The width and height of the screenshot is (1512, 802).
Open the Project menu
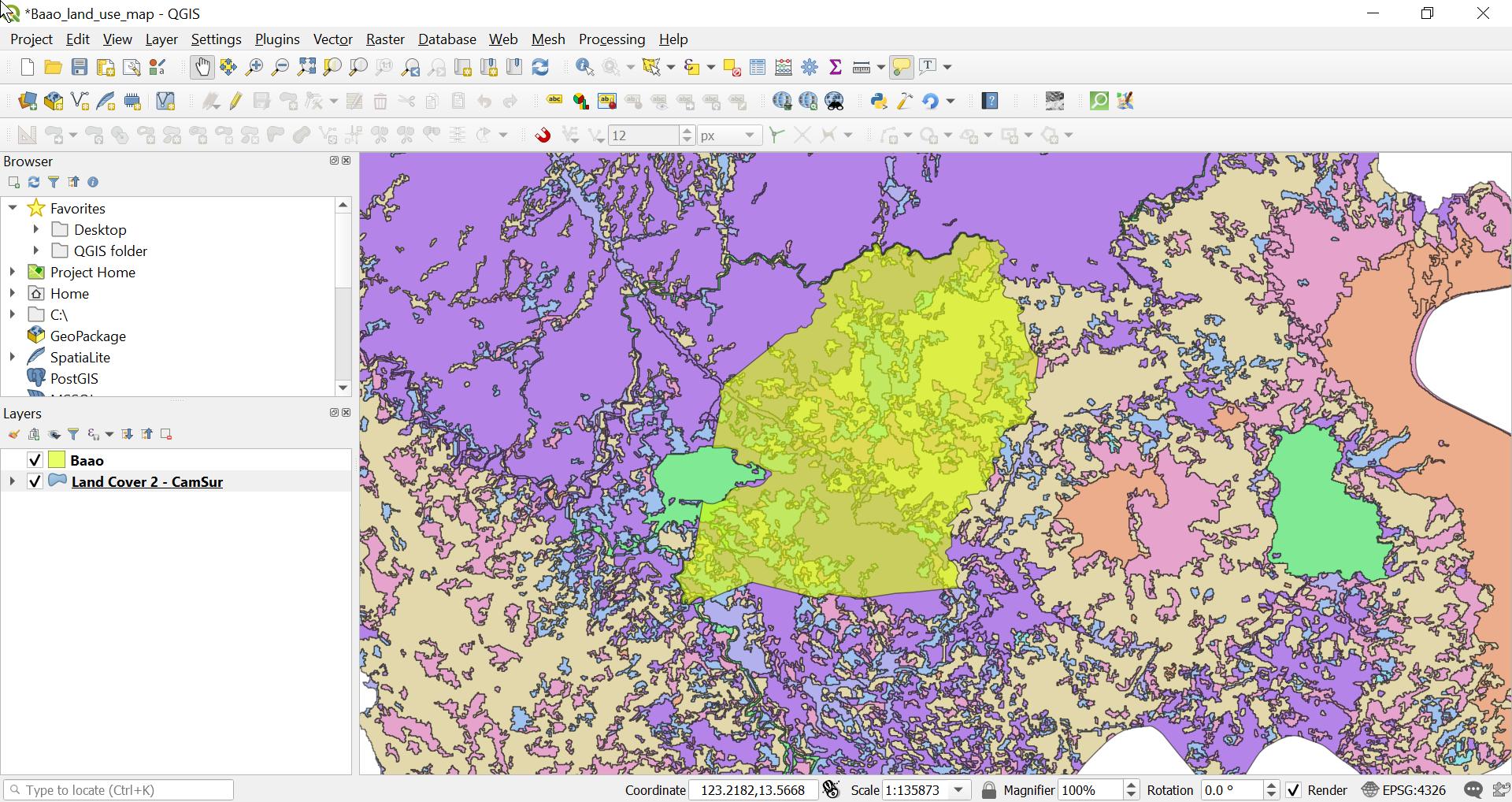31,39
